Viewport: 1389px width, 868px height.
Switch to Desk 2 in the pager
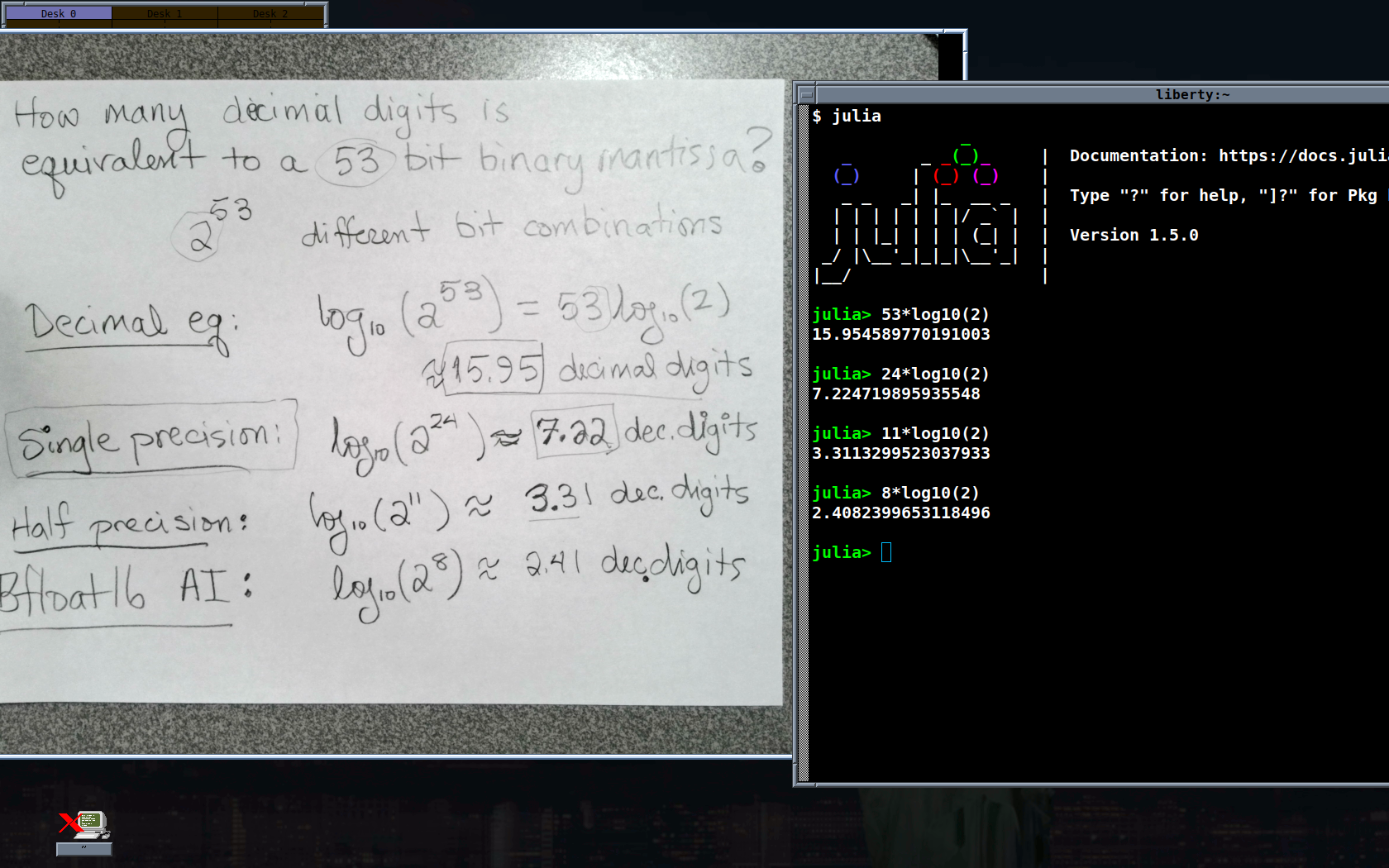tap(270, 13)
